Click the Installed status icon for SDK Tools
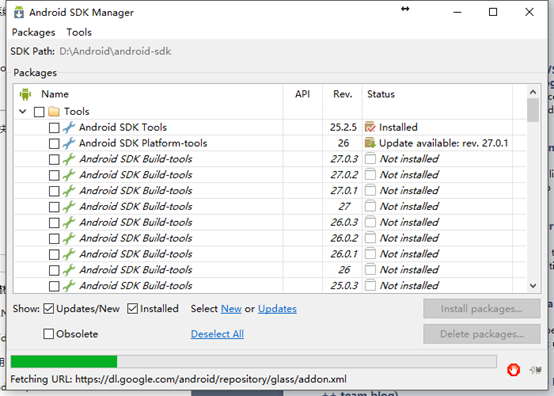This screenshot has height=396, width=554. tap(370, 127)
